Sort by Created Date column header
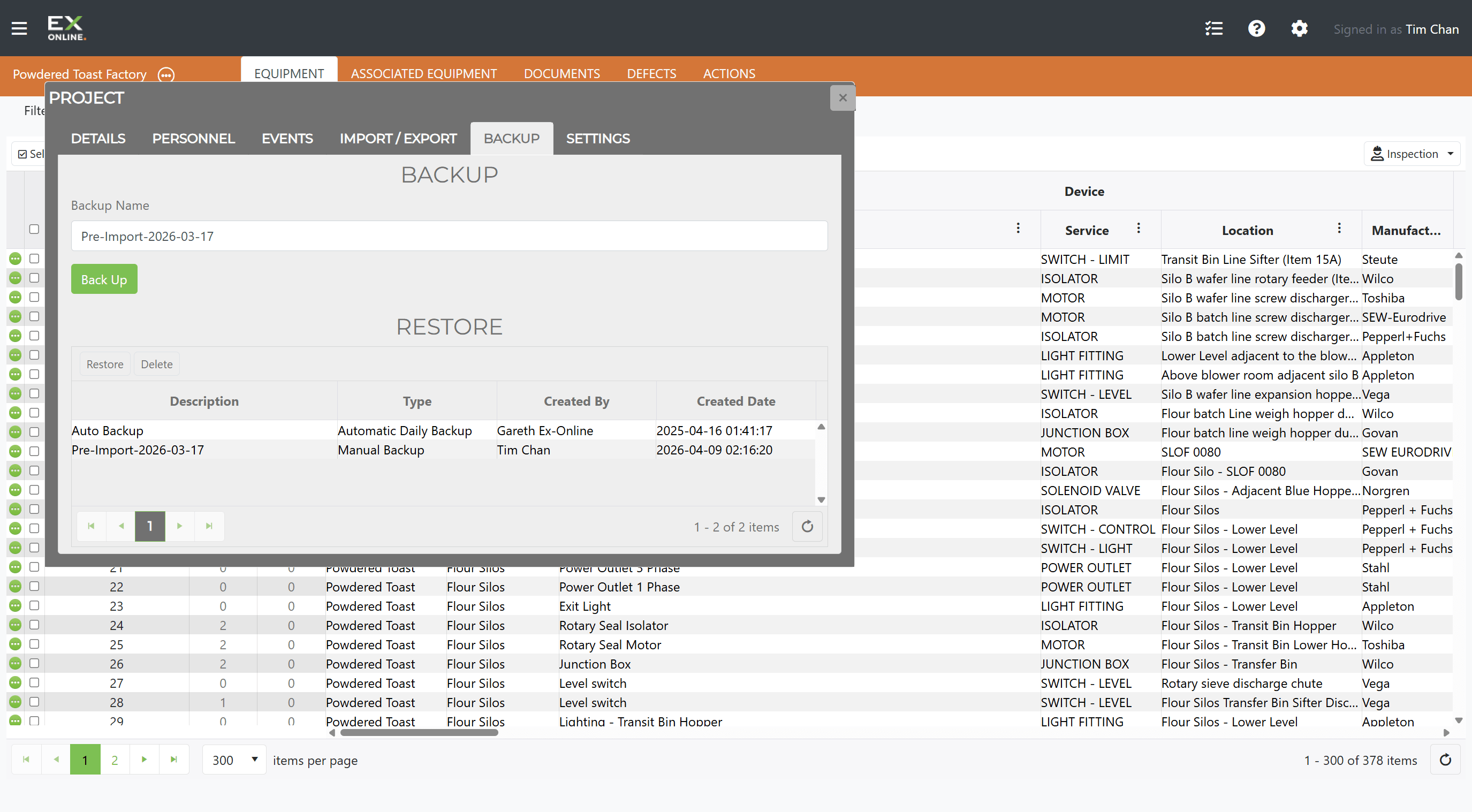The width and height of the screenshot is (1472, 812). click(735, 400)
